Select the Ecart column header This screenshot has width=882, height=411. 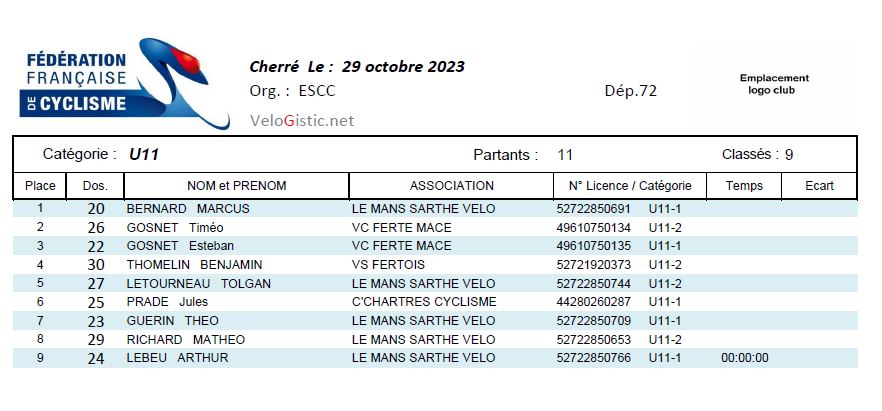[x=819, y=186]
